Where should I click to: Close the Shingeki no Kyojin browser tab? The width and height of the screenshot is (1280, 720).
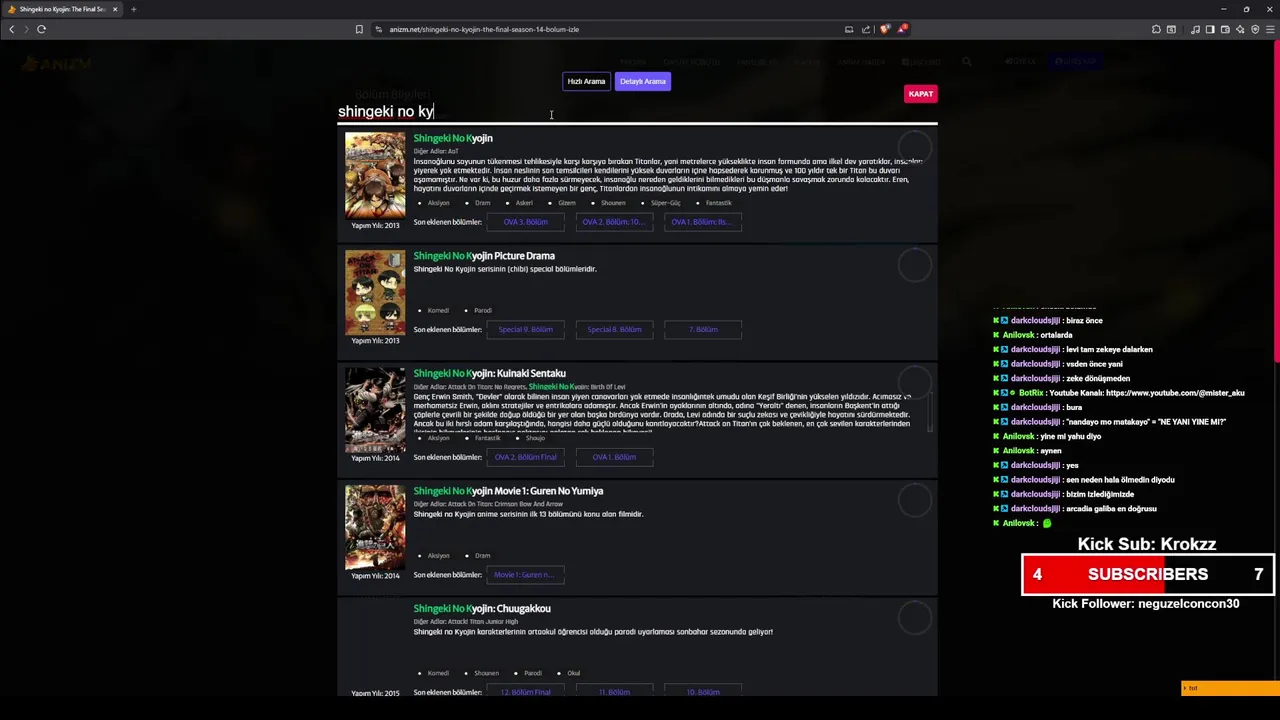[x=115, y=9]
